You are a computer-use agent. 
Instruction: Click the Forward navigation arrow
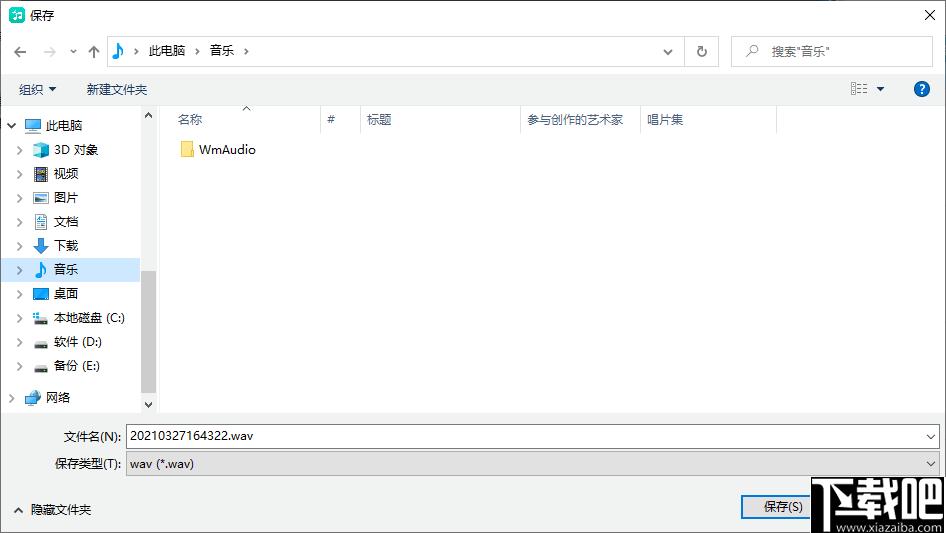[49, 52]
